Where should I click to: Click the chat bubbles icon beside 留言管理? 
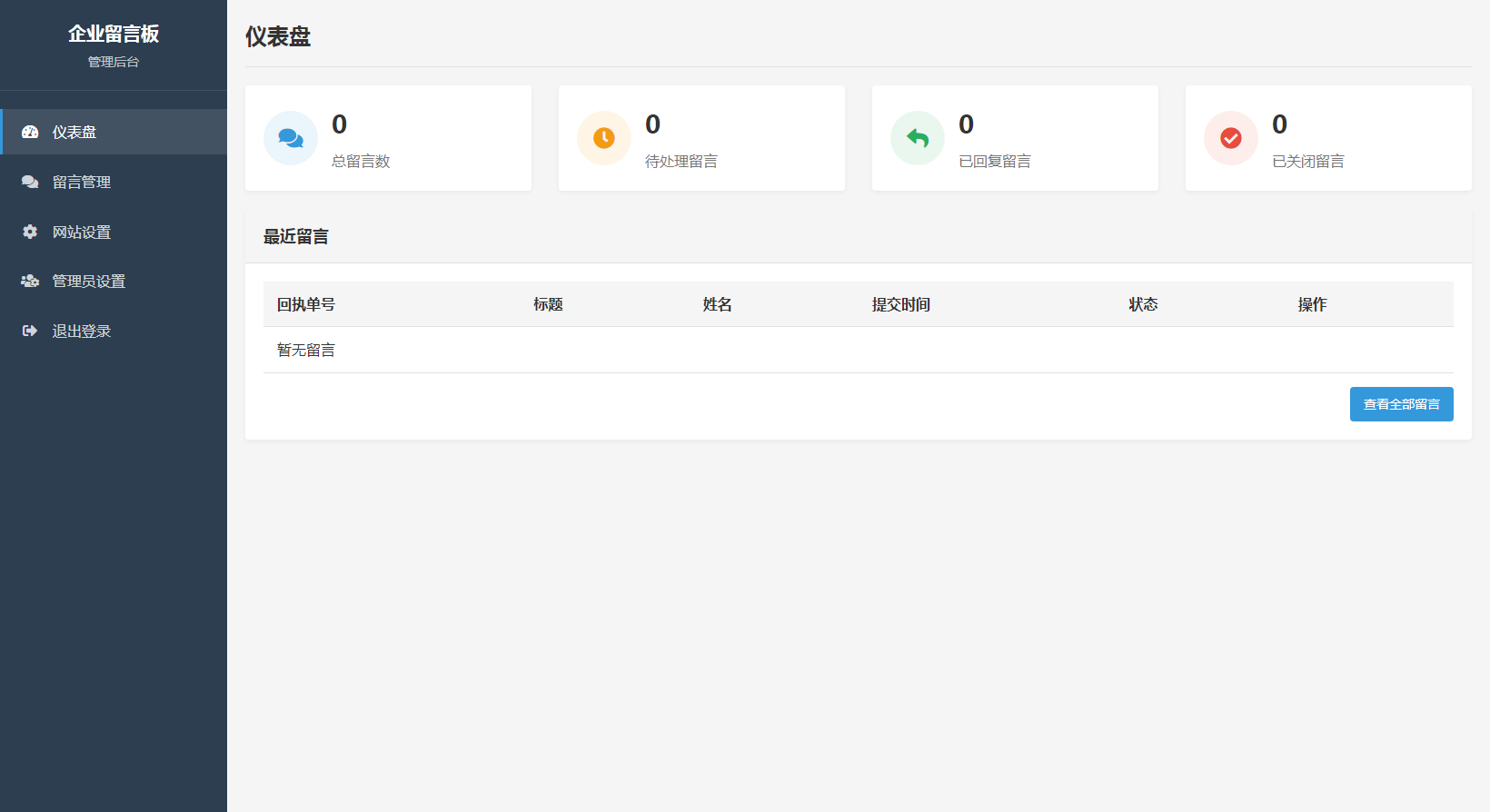[x=30, y=182]
